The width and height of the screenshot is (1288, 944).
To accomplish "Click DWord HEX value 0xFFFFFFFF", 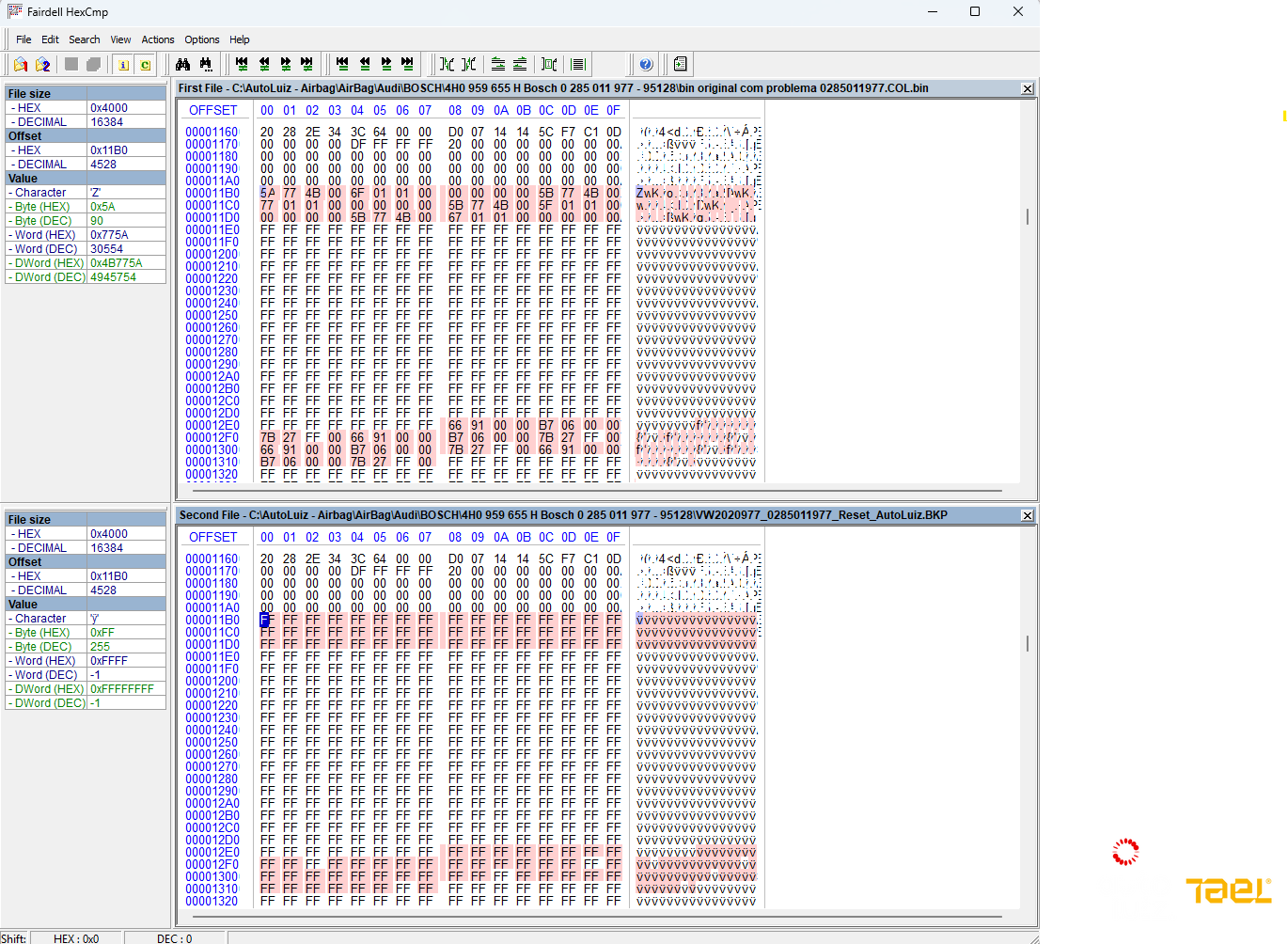I will [x=127, y=689].
